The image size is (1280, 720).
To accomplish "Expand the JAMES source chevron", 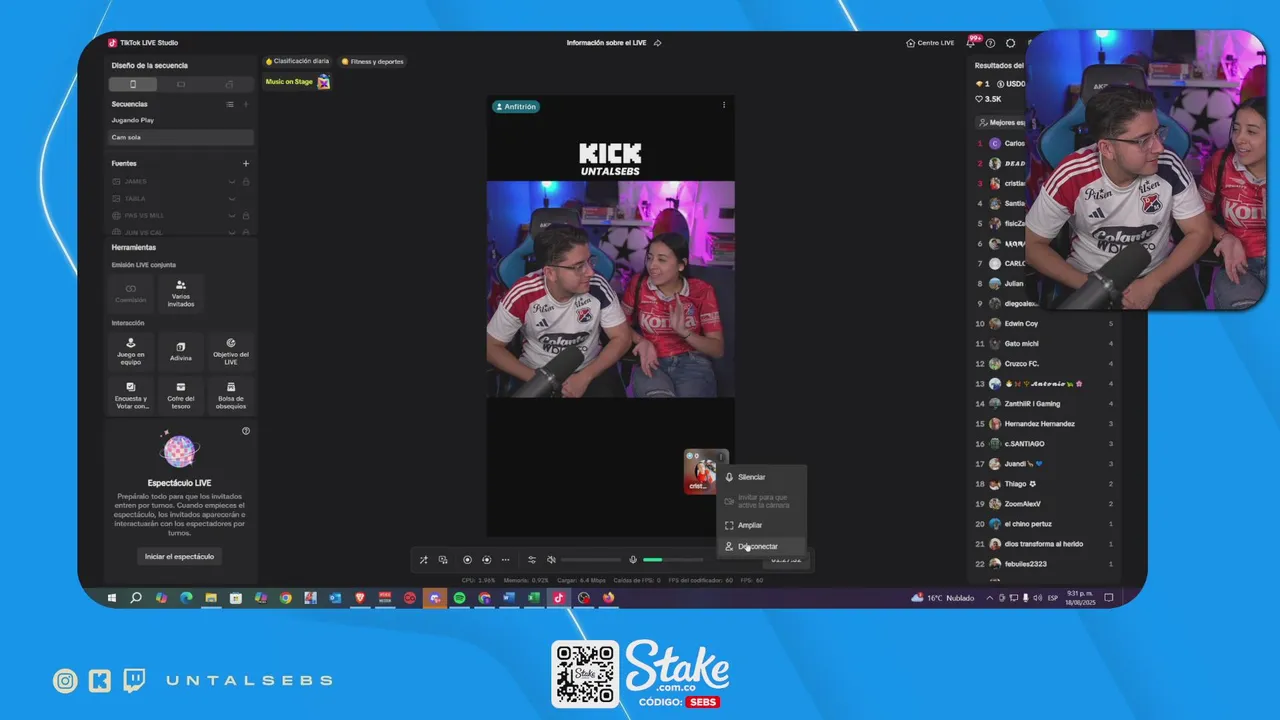I will coord(232,181).
